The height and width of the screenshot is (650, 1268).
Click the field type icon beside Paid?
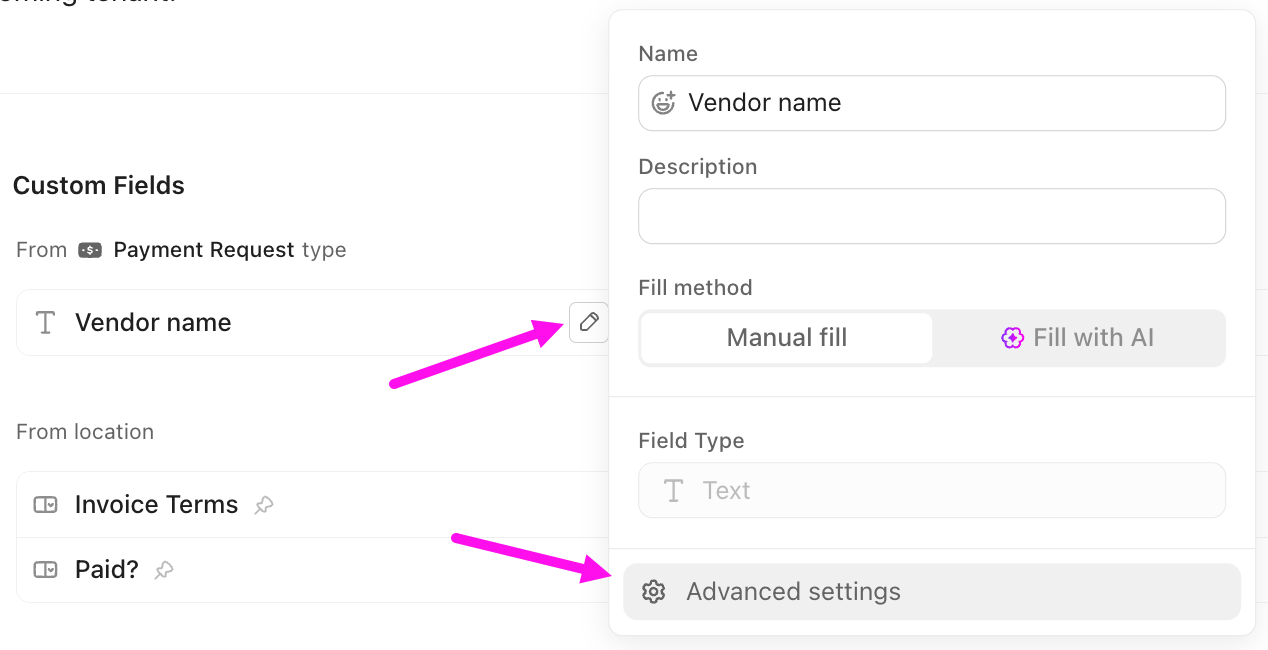click(45, 569)
